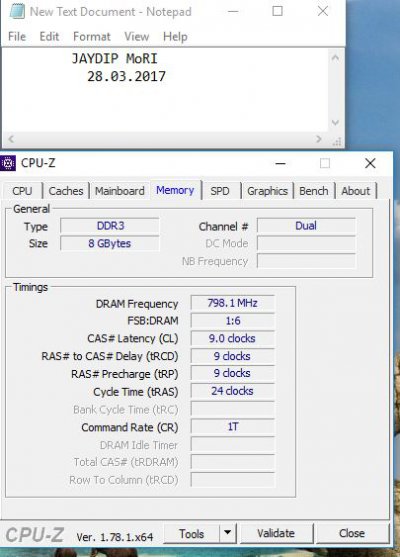The width and height of the screenshot is (400, 557).
Task: Select the Memory tab
Action: [x=175, y=190]
